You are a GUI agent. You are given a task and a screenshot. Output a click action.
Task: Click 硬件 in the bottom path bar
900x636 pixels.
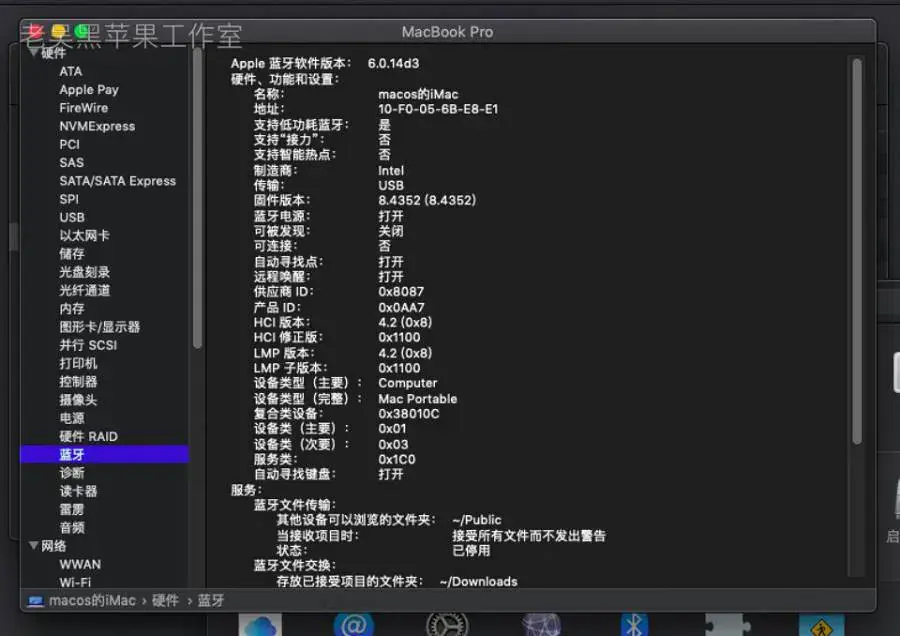pyautogui.click(x=165, y=600)
